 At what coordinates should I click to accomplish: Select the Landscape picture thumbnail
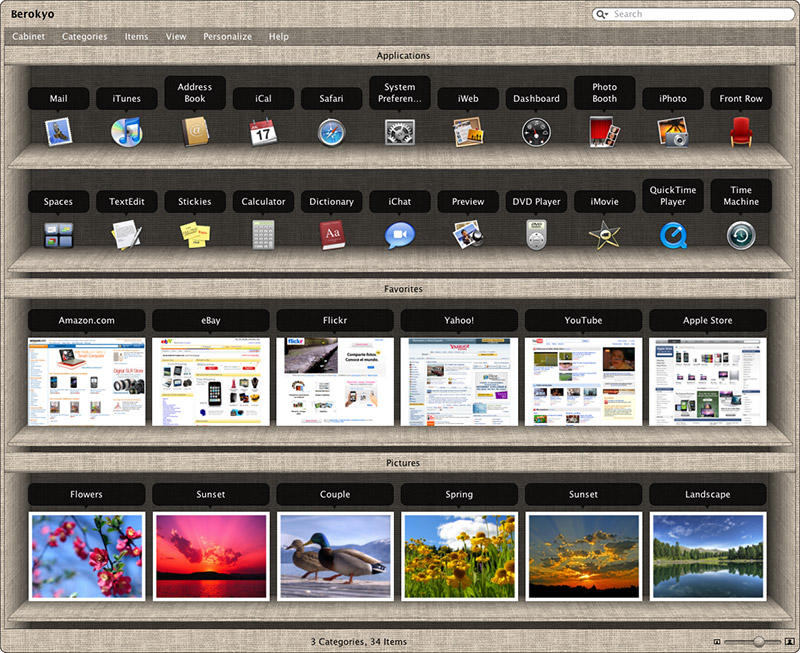click(x=708, y=557)
